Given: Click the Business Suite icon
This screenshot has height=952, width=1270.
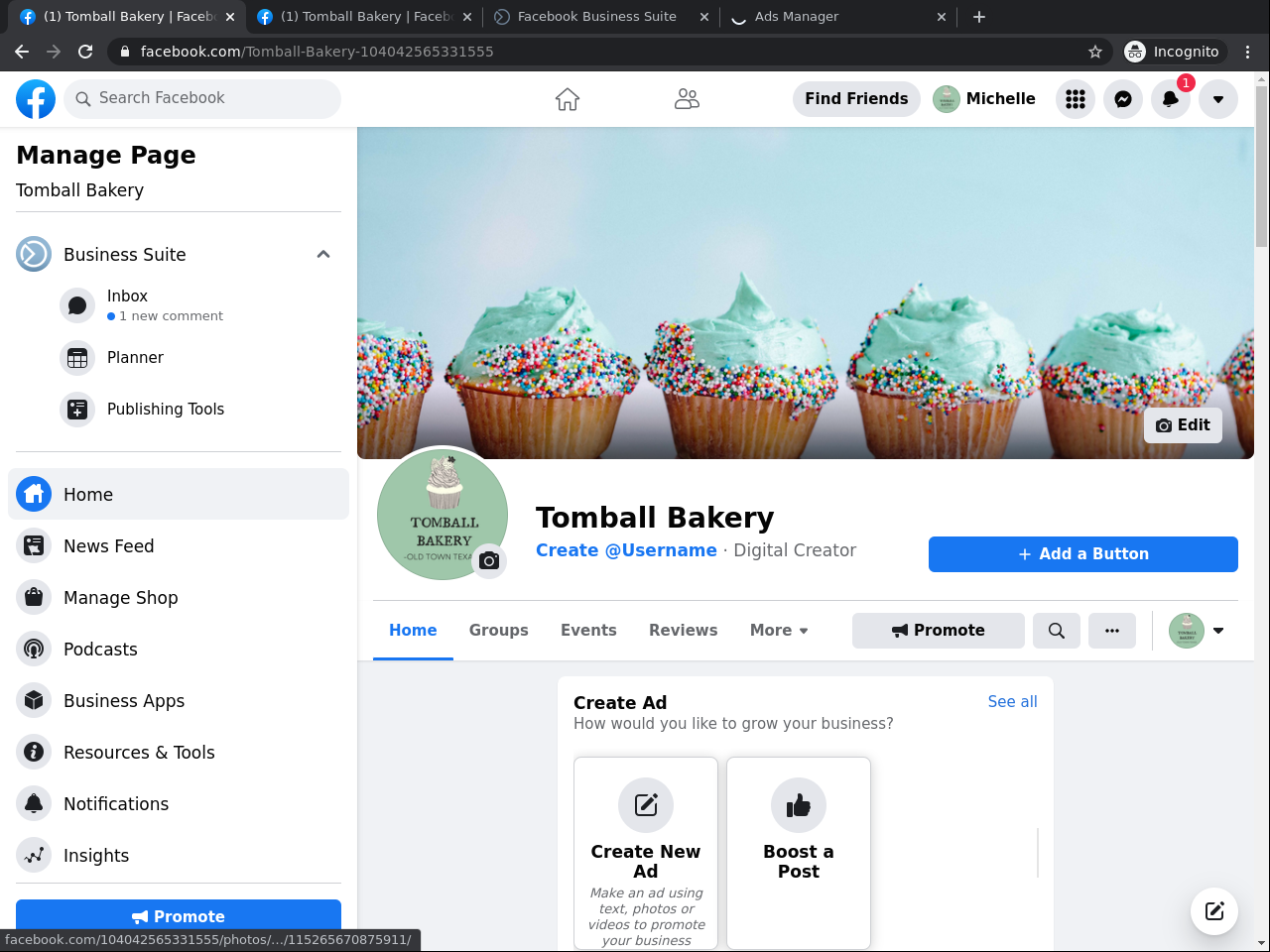Looking at the screenshot, I should (x=34, y=254).
